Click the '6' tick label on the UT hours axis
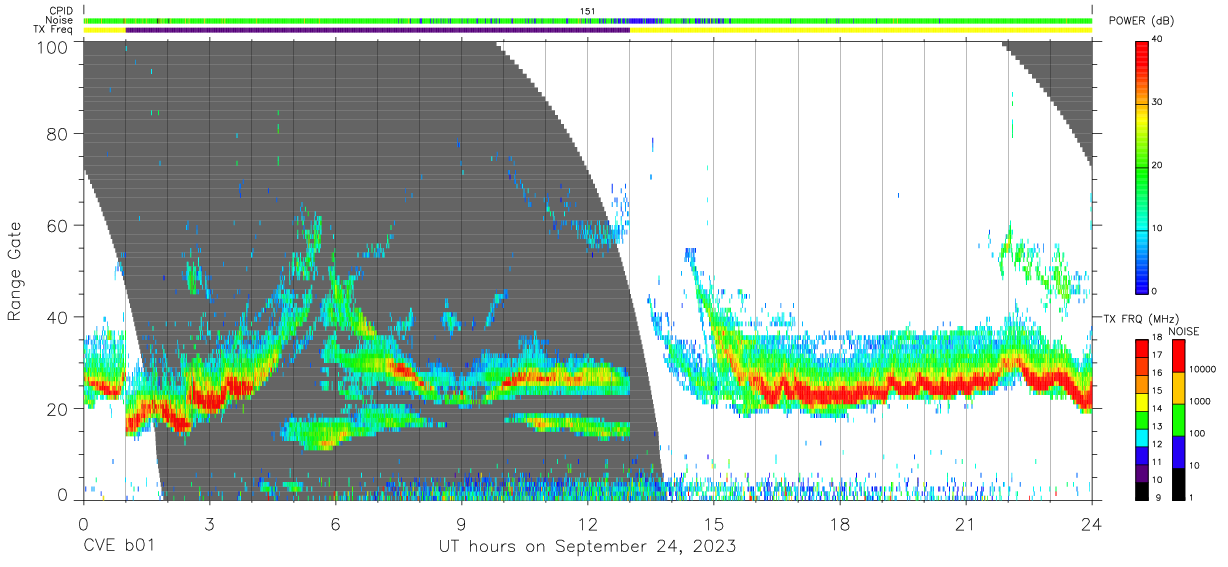 [335, 524]
